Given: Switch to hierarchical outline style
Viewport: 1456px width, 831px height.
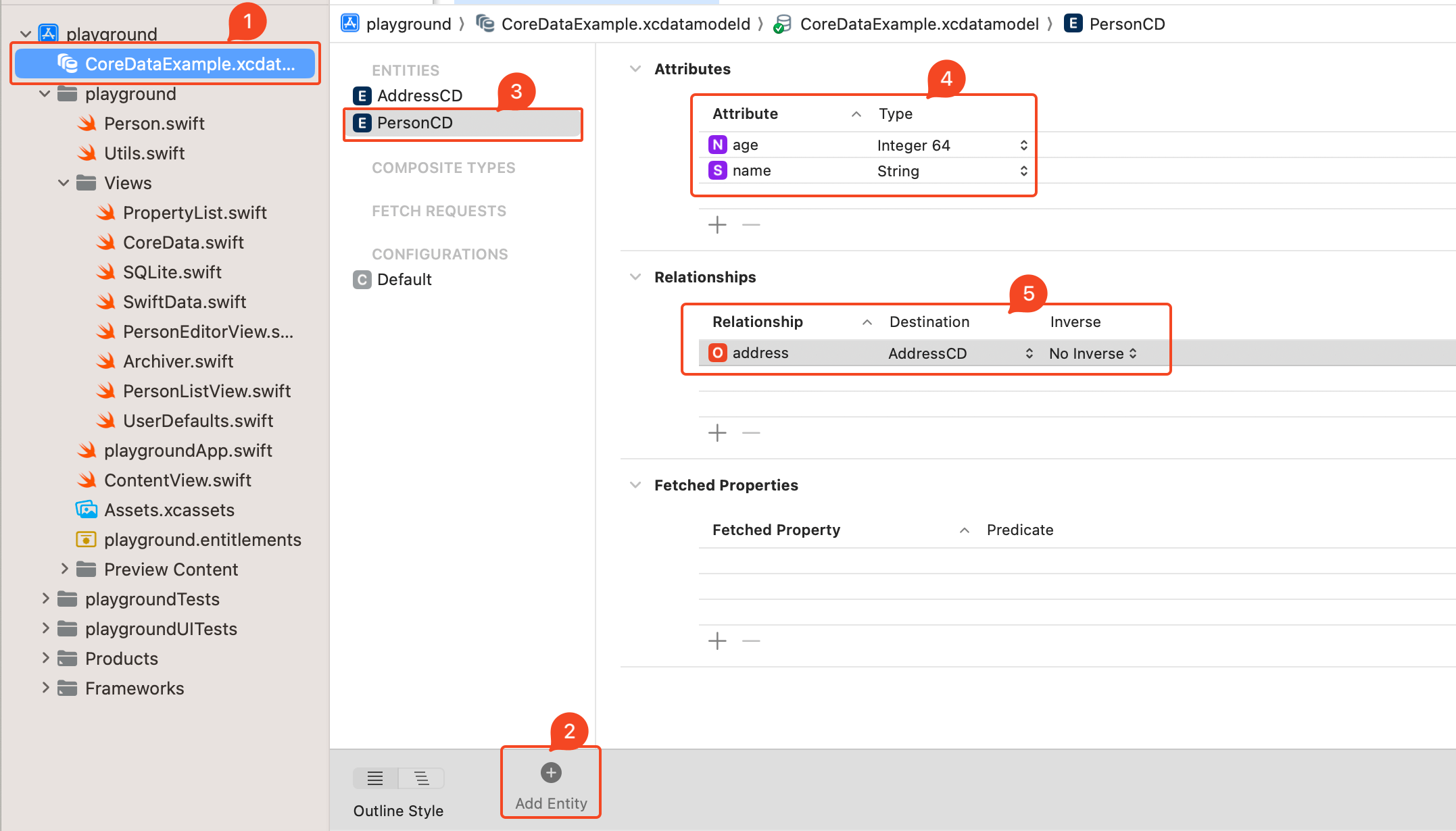Looking at the screenshot, I should tap(421, 778).
